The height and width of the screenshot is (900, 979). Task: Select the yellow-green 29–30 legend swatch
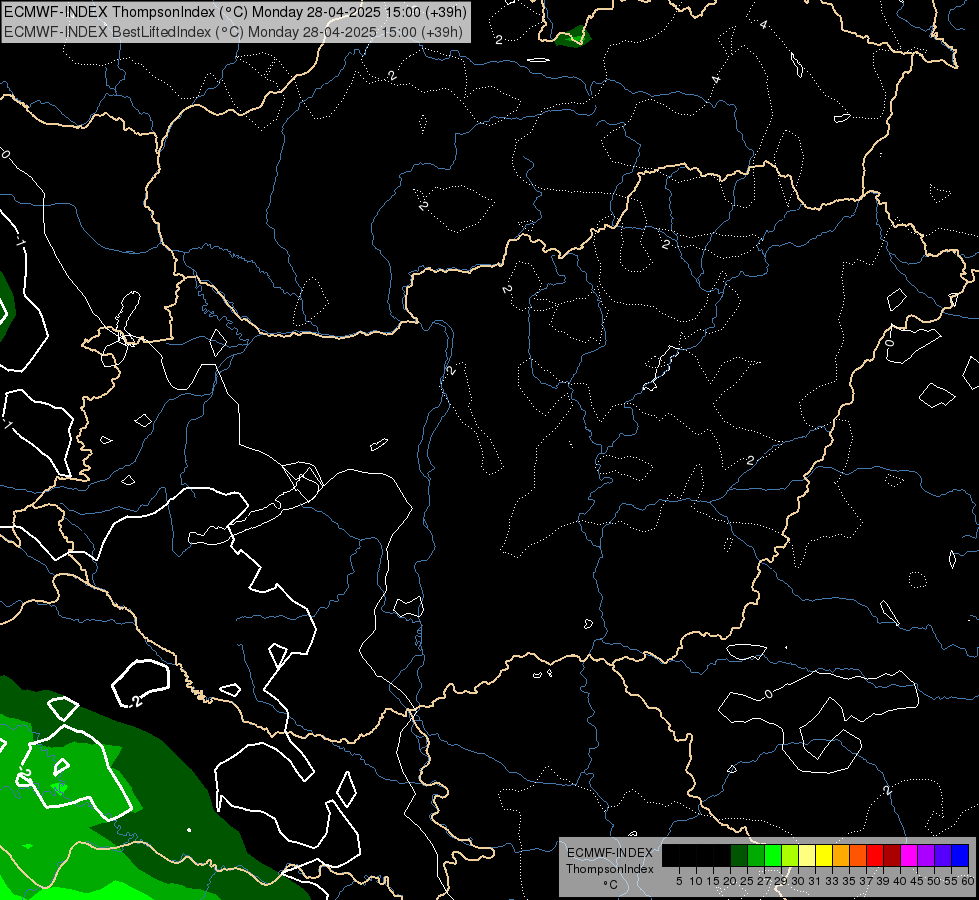[x=790, y=855]
